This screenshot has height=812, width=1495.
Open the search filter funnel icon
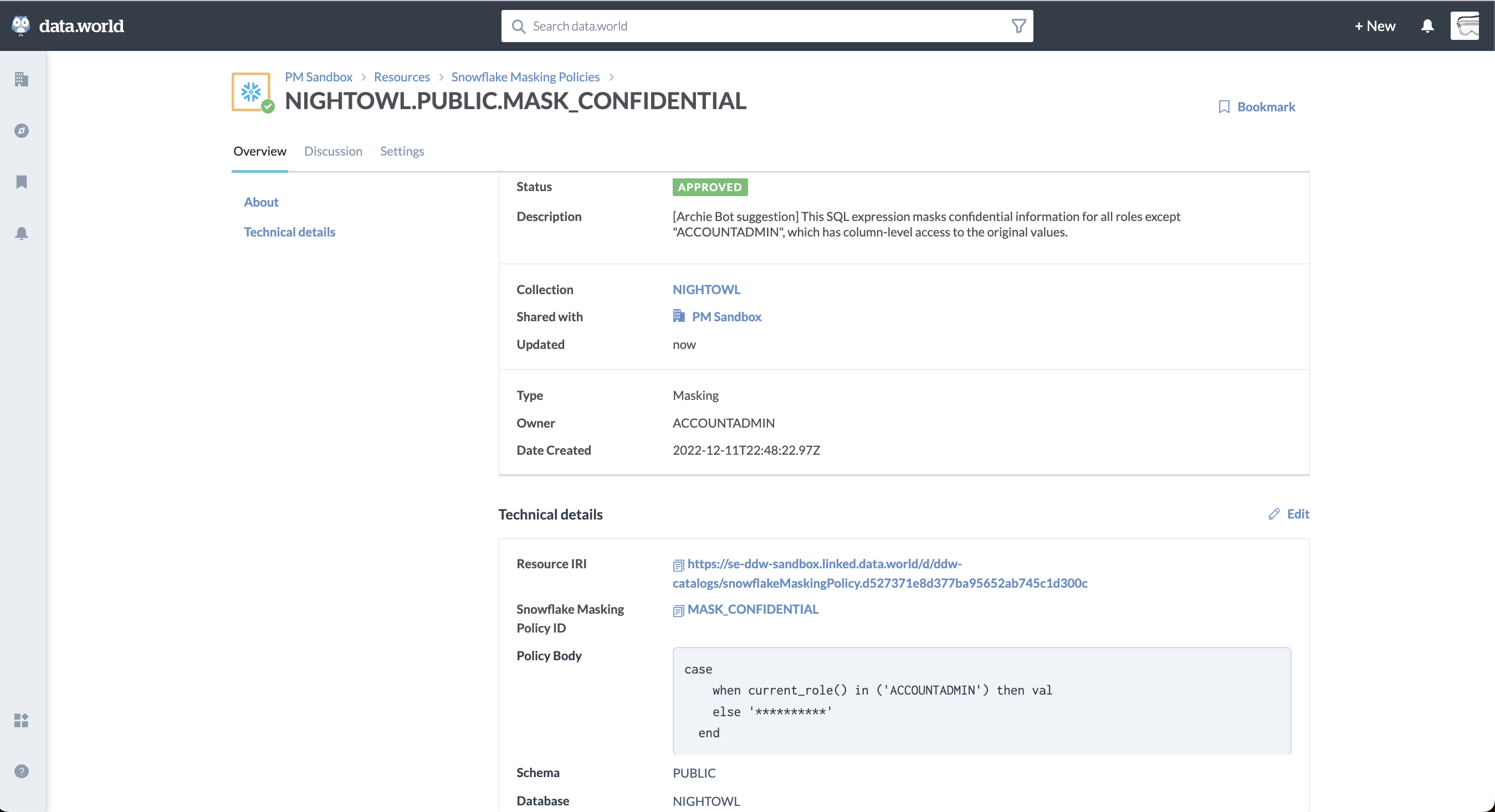pos(1018,26)
